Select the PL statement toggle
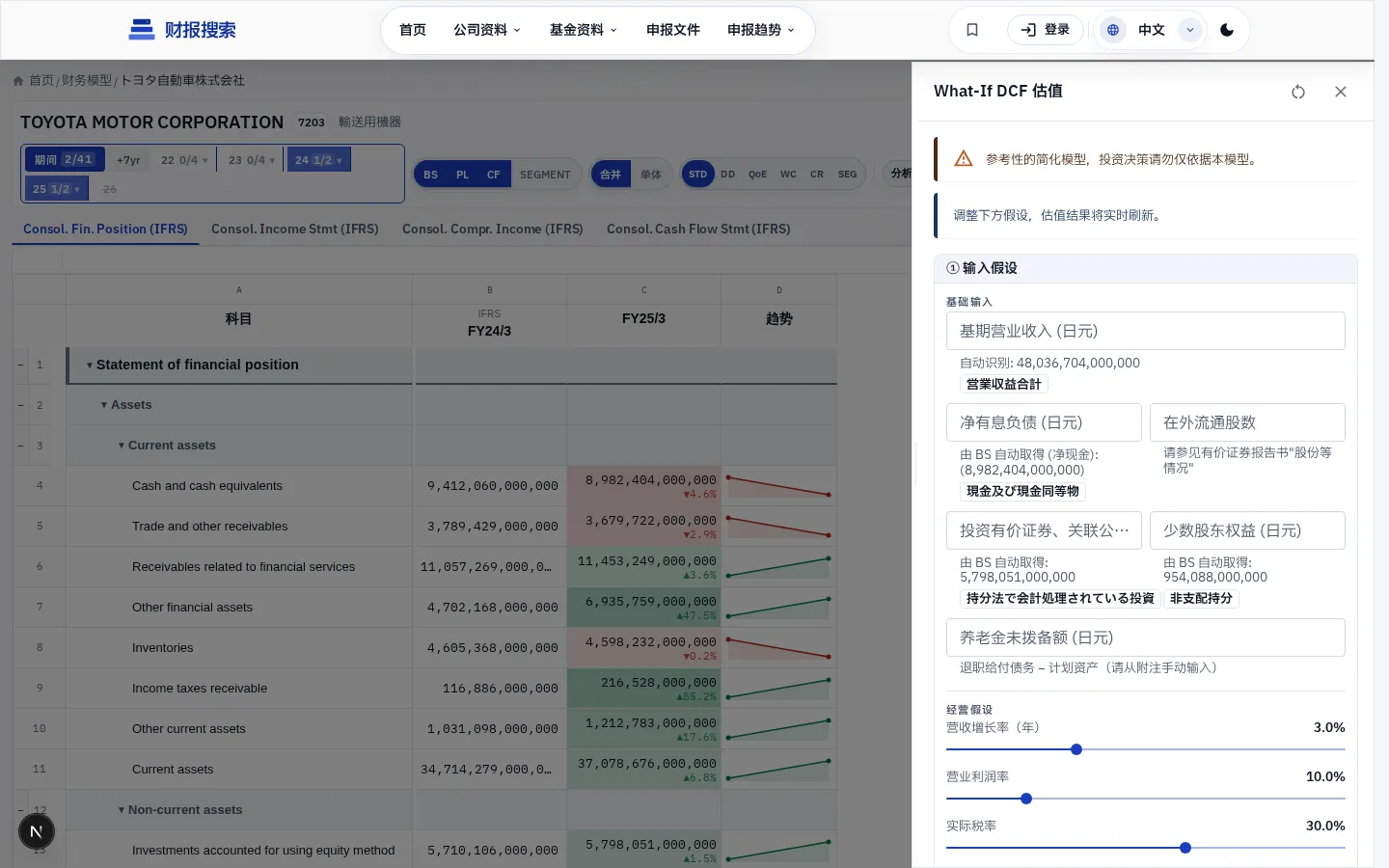1389x868 pixels. click(463, 175)
